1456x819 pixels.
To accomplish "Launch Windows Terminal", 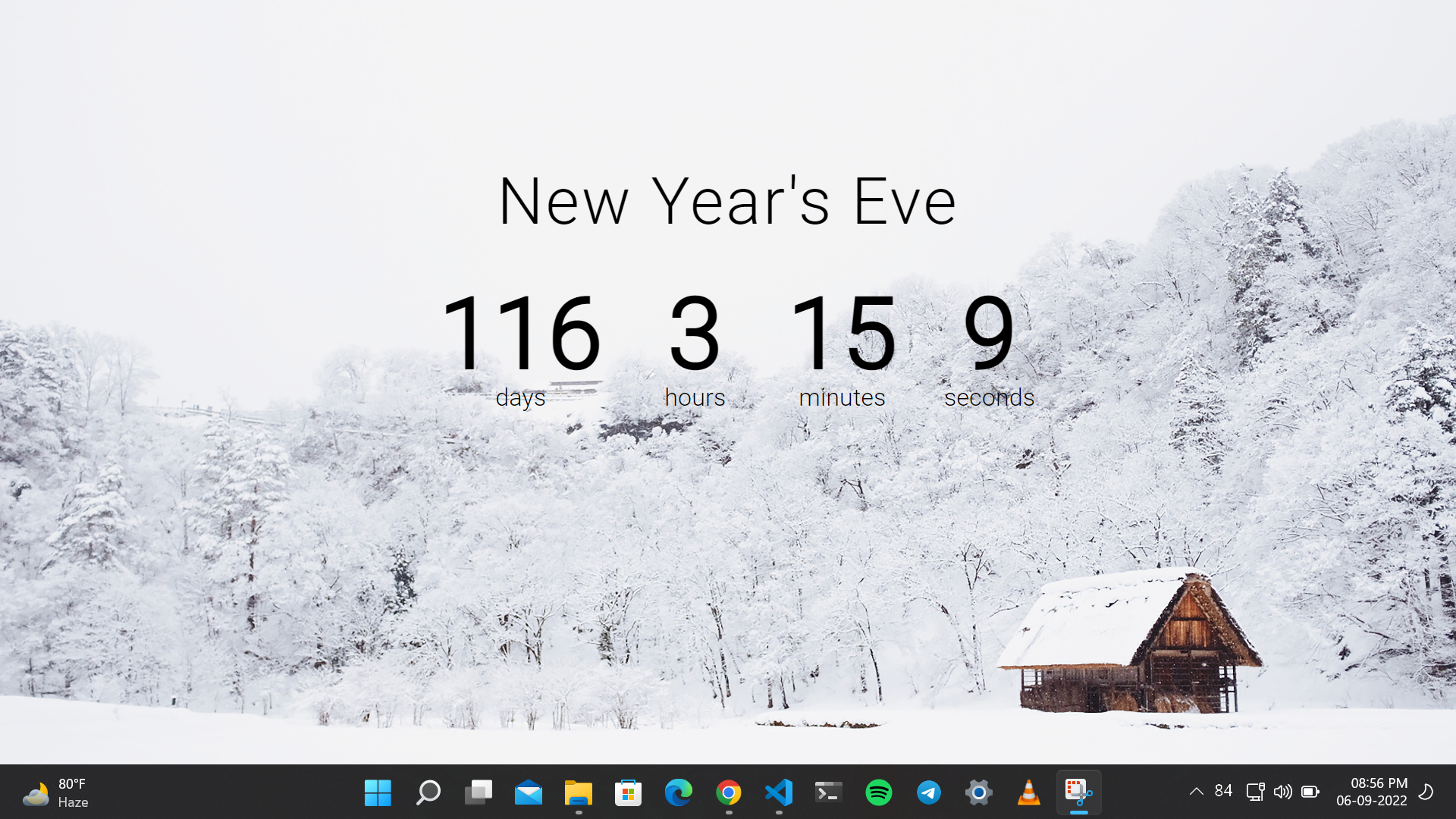I will (827, 793).
